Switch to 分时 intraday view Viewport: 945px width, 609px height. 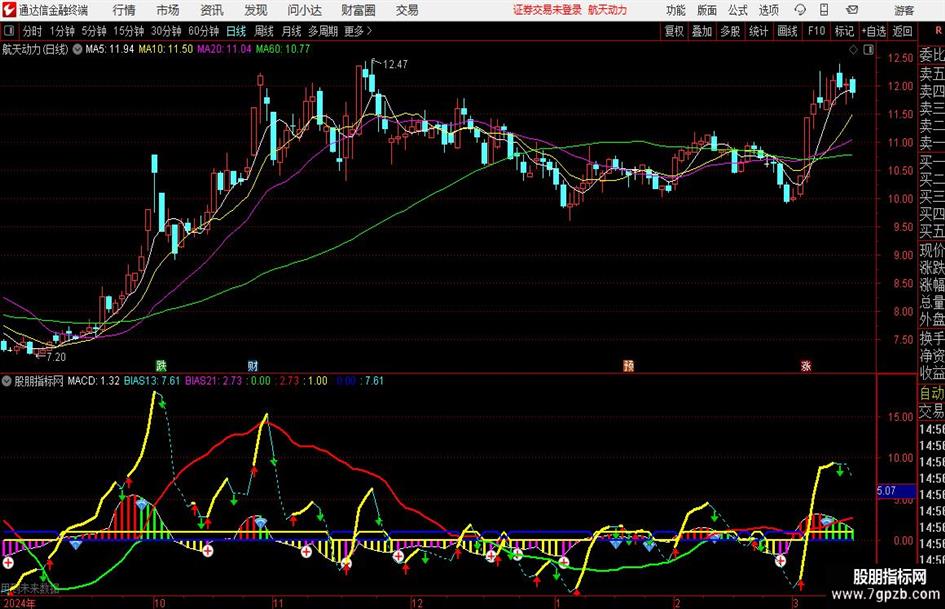(33, 31)
